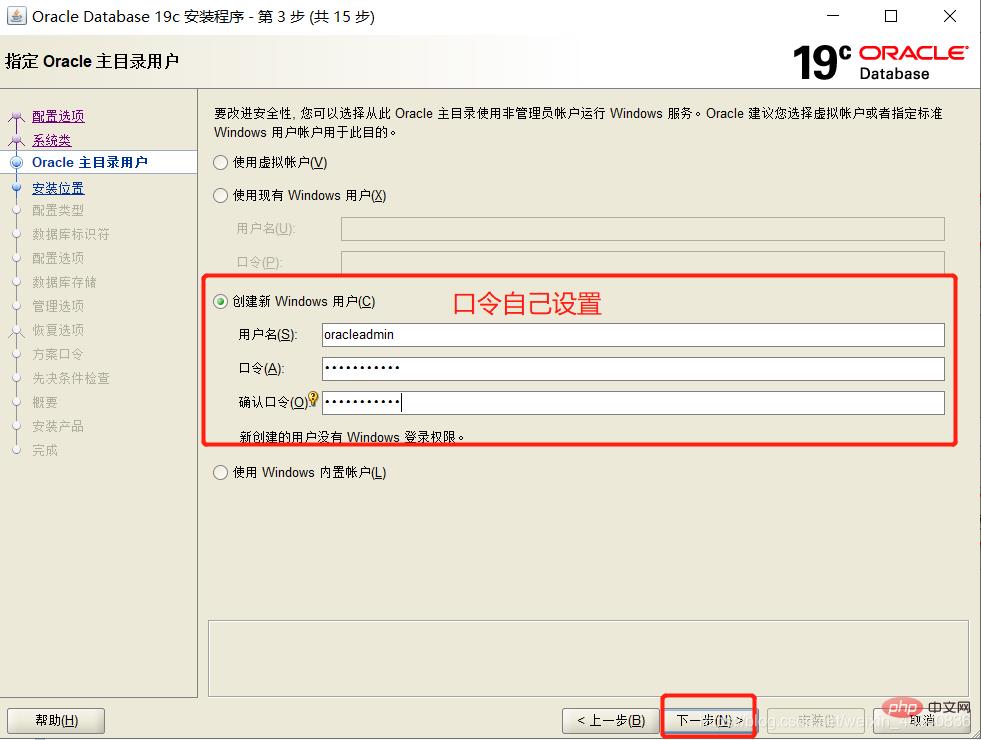This screenshot has height=740, width=981.
Task: Go to the 安装位置 step link
Action: pyautogui.click(x=58, y=188)
